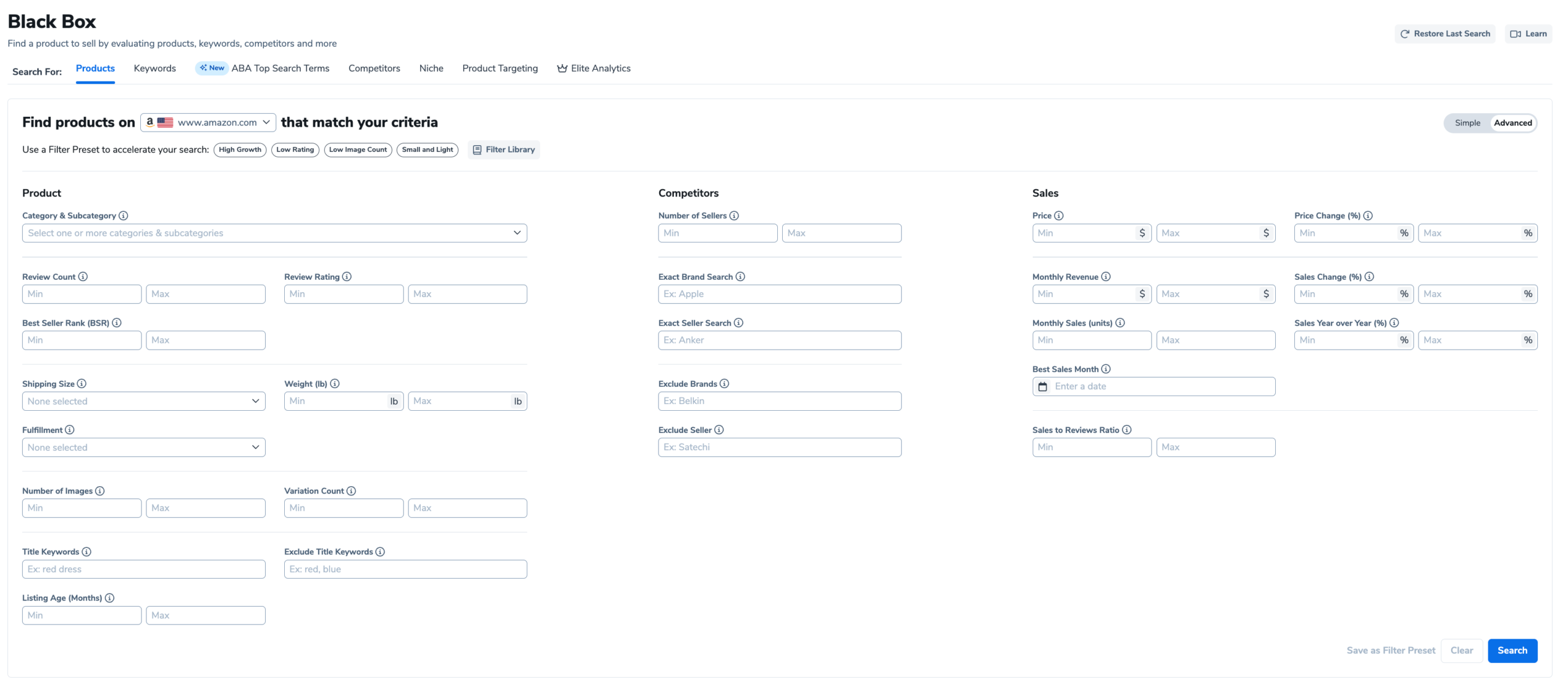The width and height of the screenshot is (1568, 690).
Task: Switch to the Keywords search tab
Action: point(154,68)
